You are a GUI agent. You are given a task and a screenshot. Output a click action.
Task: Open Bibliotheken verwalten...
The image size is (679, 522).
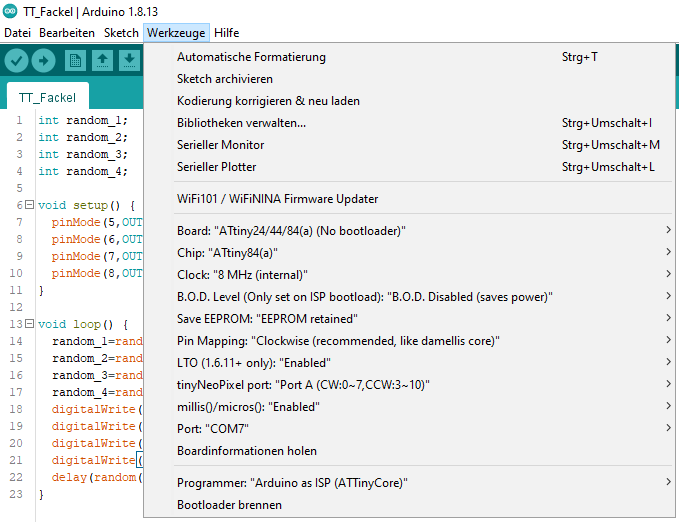[x=409, y=123]
